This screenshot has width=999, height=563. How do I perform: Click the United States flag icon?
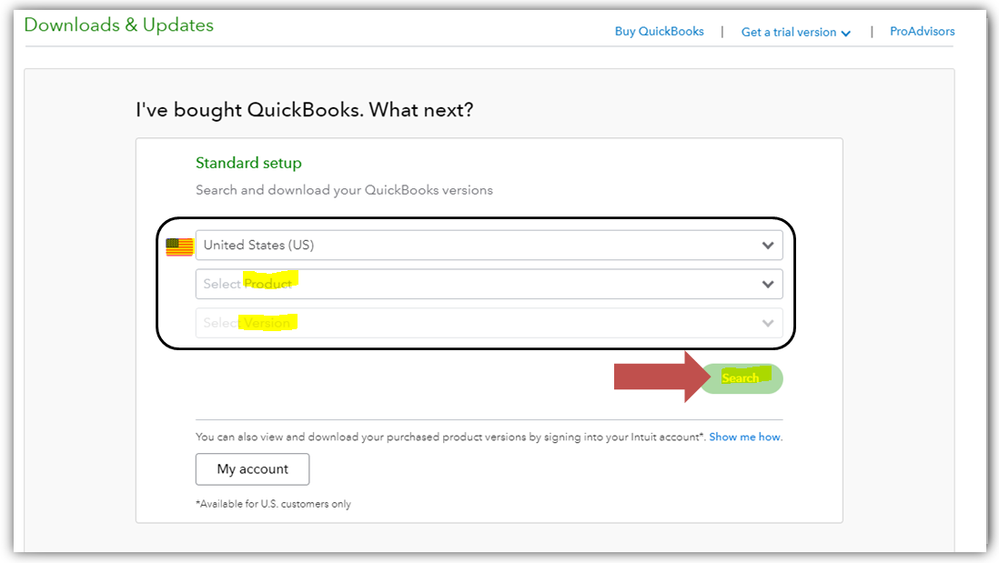pyautogui.click(x=180, y=246)
